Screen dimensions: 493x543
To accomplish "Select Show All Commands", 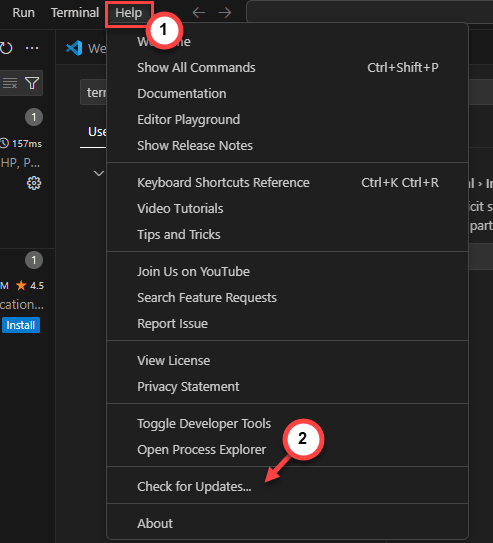I will pyautogui.click(x=287, y=68).
